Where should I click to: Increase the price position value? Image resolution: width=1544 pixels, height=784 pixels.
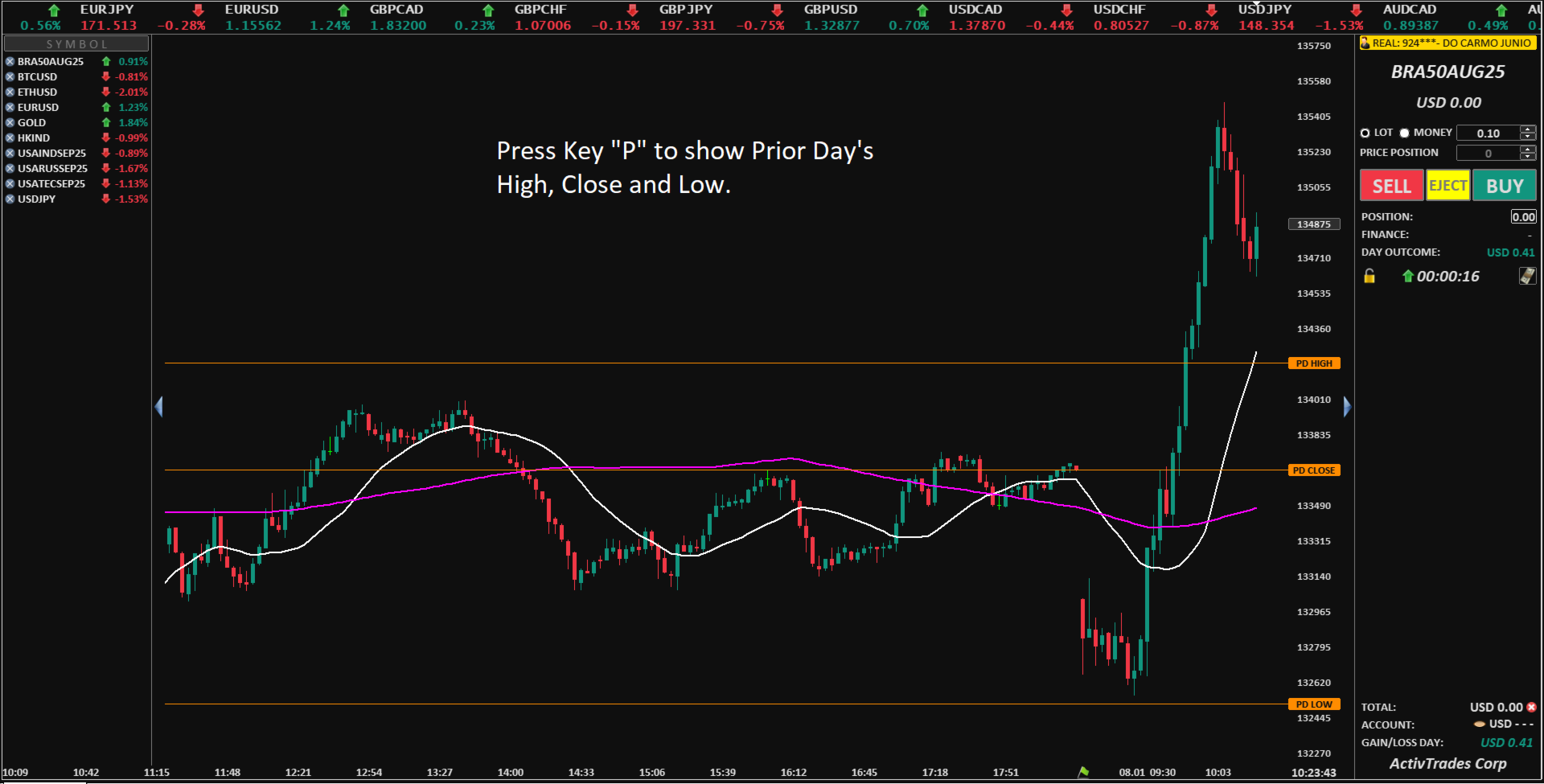1528,150
